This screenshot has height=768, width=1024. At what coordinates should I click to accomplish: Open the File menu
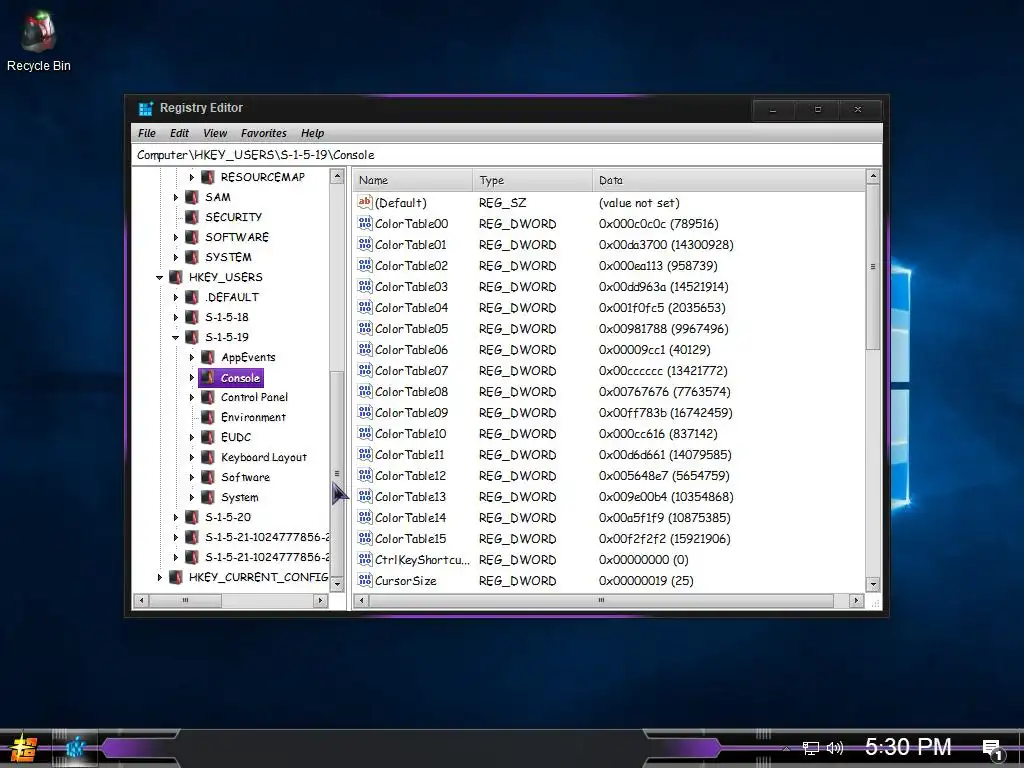click(x=147, y=133)
